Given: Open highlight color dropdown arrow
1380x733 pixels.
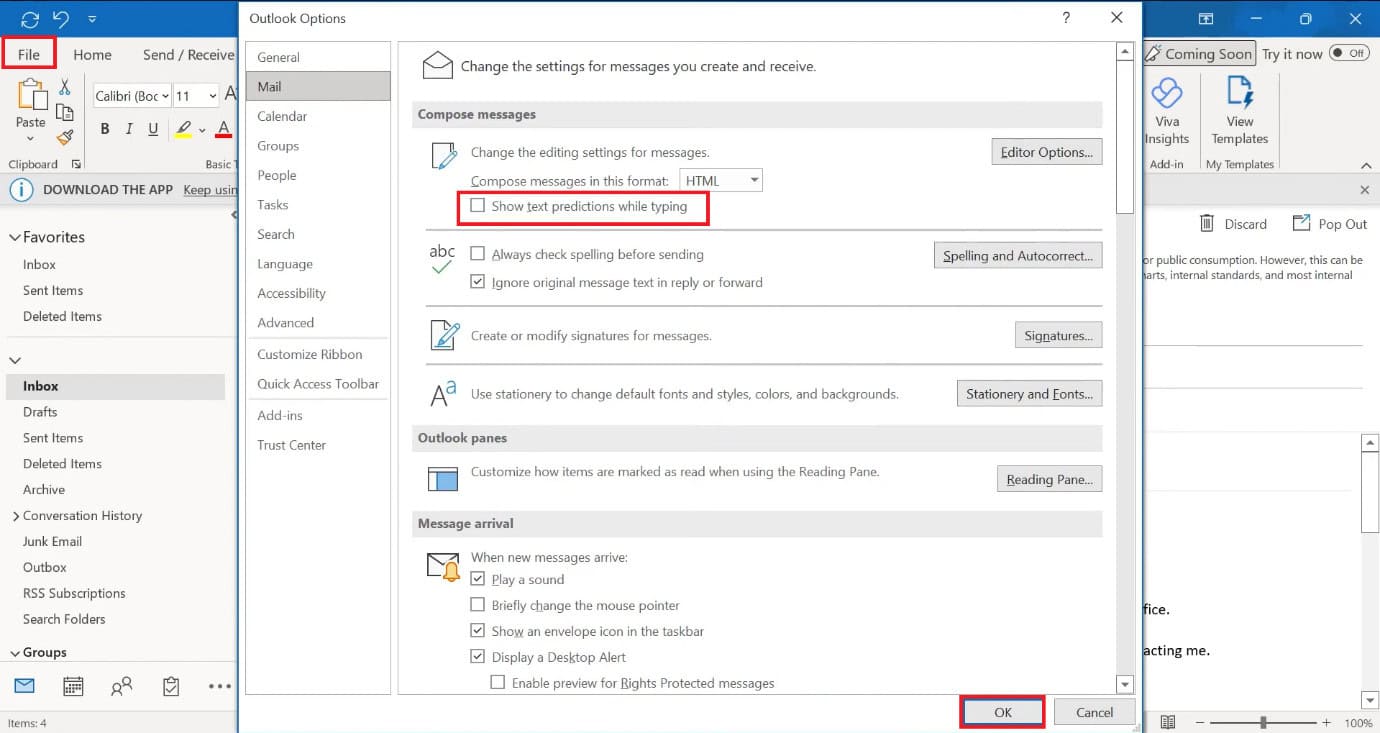Looking at the screenshot, I should [x=202, y=130].
